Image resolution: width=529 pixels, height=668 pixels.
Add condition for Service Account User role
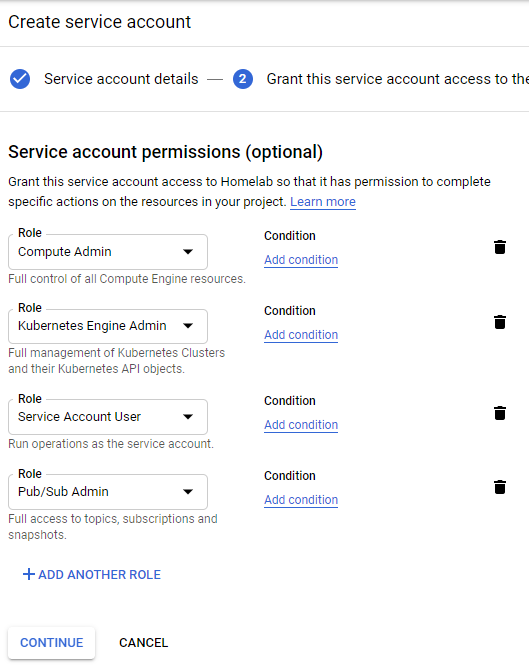(301, 424)
